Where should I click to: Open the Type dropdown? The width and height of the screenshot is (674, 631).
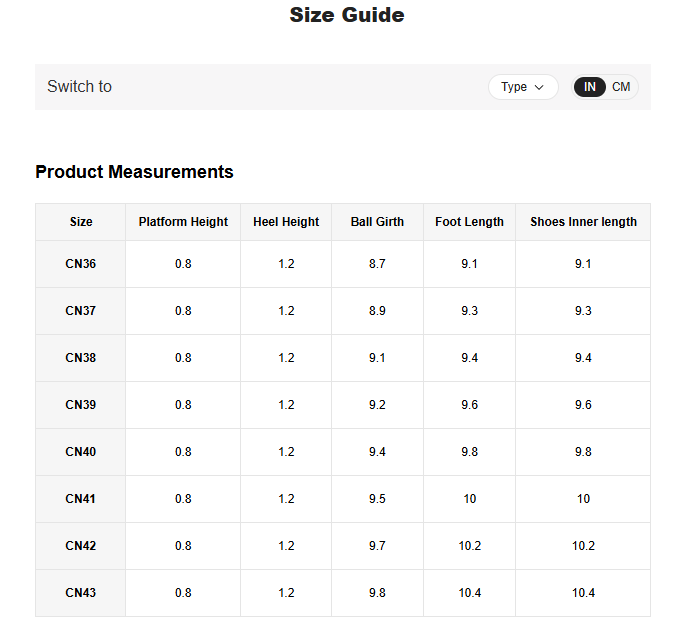[x=522, y=87]
